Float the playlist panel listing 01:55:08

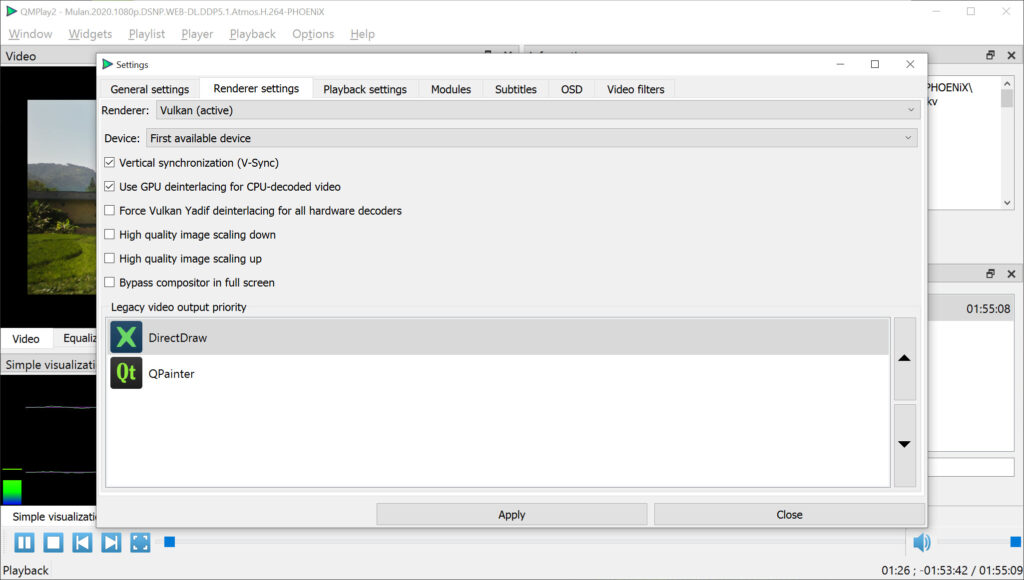990,274
